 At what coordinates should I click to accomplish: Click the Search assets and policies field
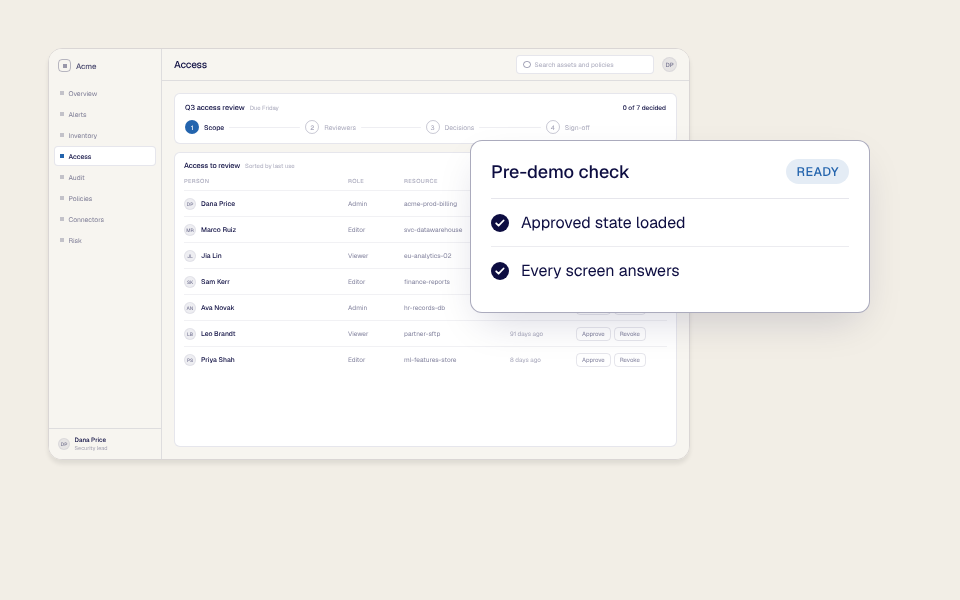pyautogui.click(x=585, y=65)
